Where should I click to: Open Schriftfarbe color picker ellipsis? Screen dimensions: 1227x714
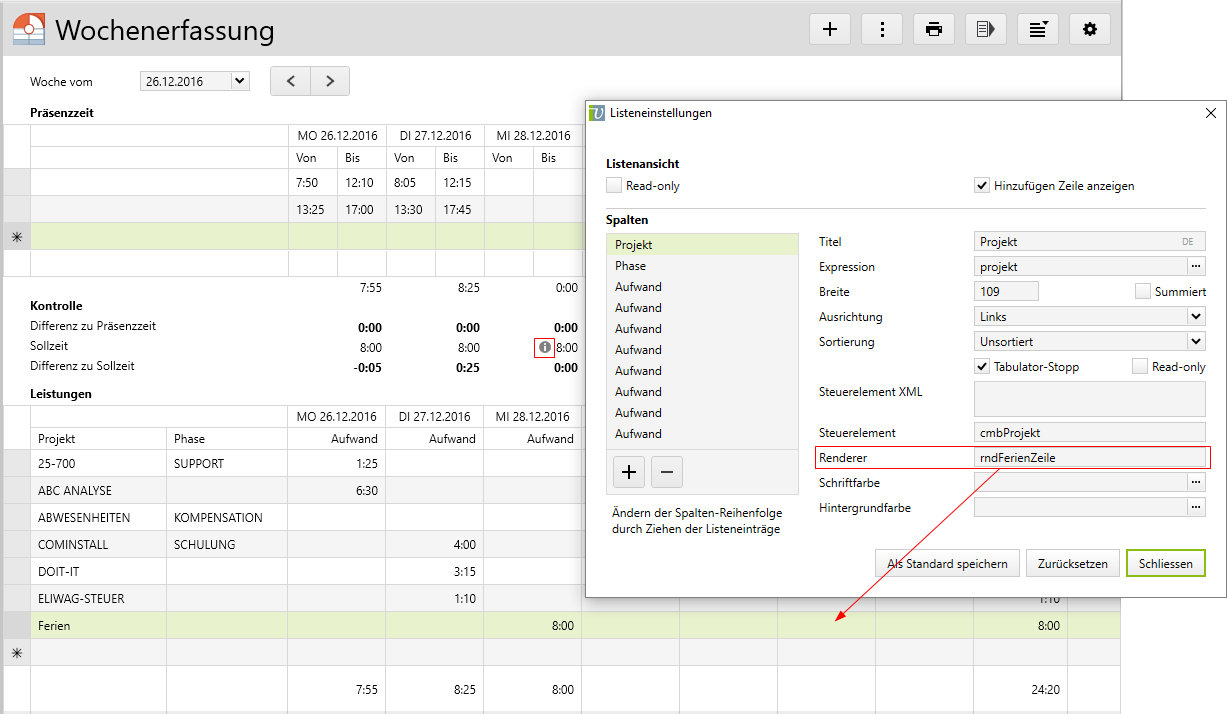[x=1196, y=482]
